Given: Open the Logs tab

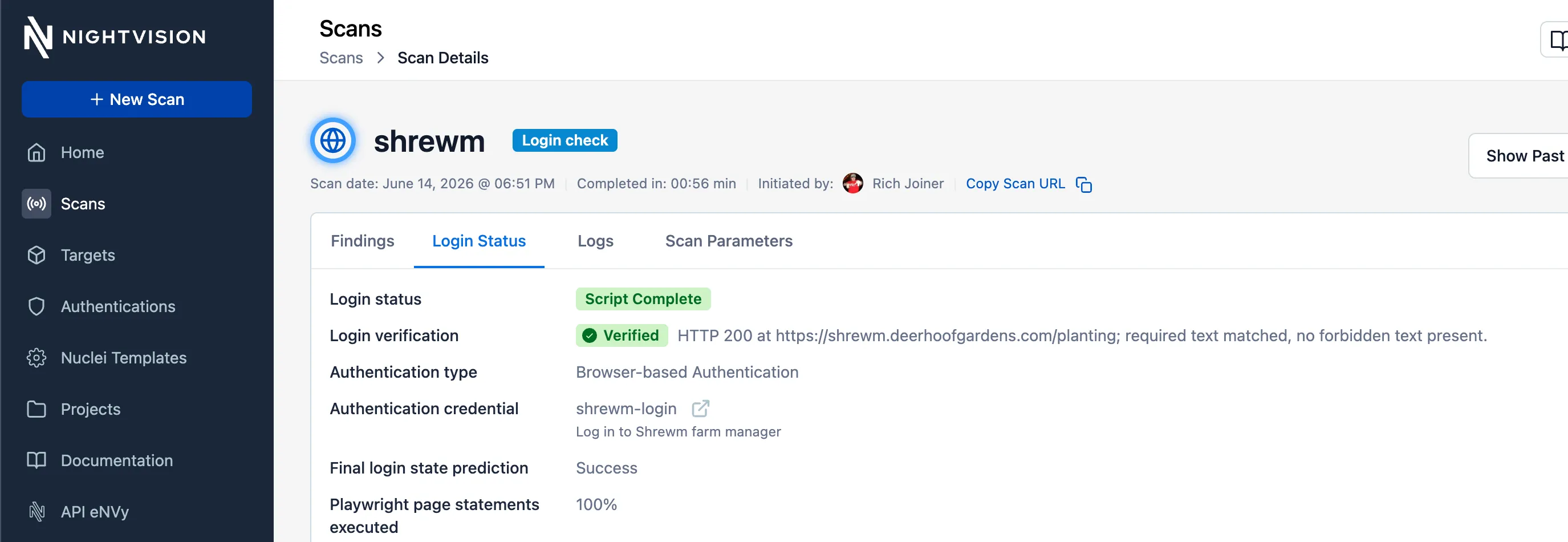Looking at the screenshot, I should [595, 241].
